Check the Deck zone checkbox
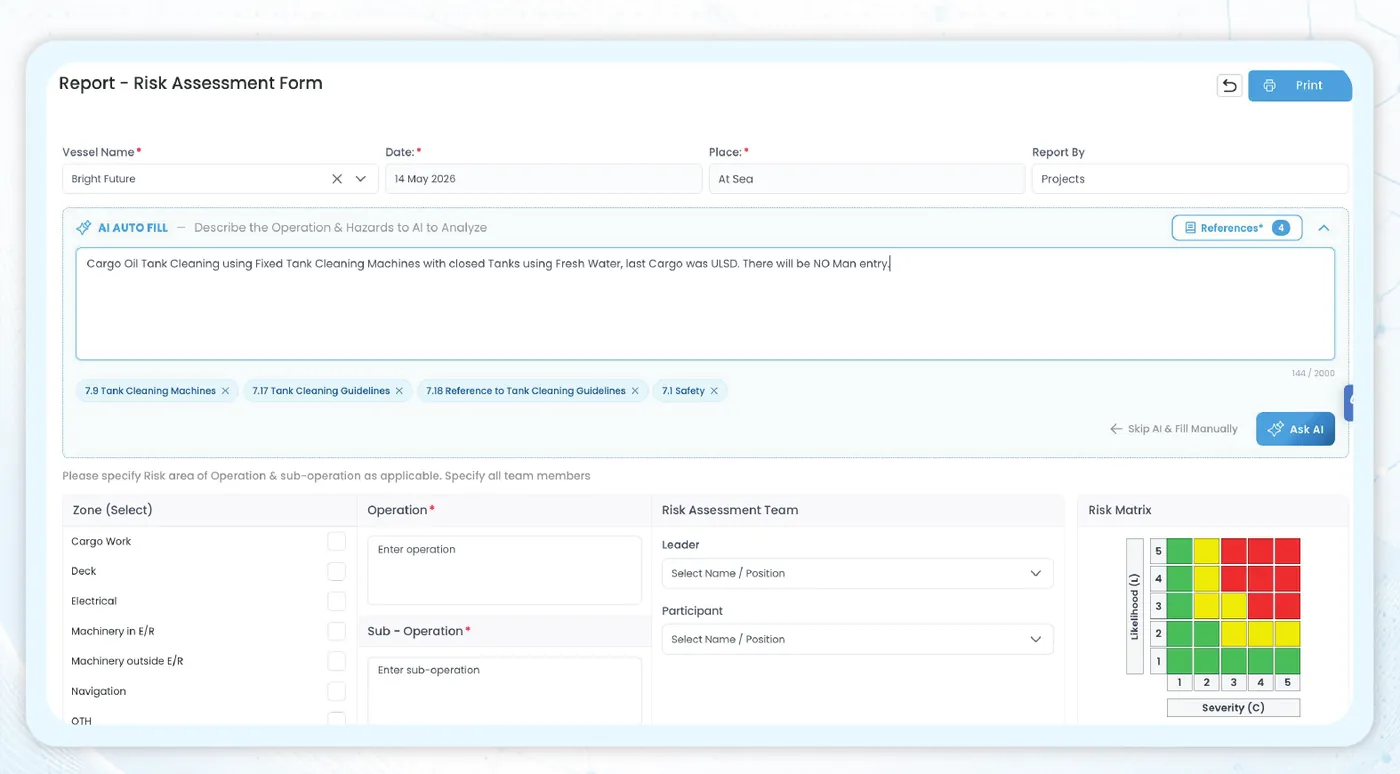The image size is (1400, 774). click(336, 571)
